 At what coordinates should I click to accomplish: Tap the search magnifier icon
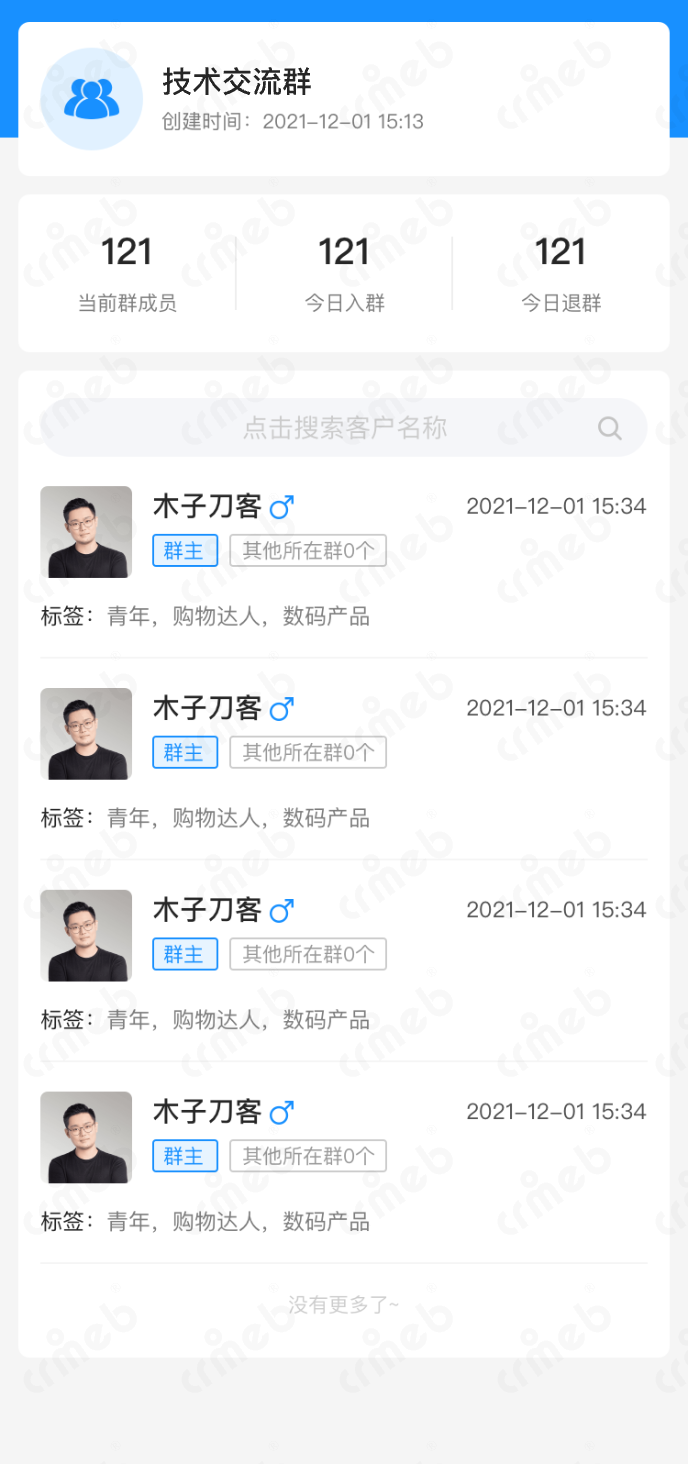point(610,428)
